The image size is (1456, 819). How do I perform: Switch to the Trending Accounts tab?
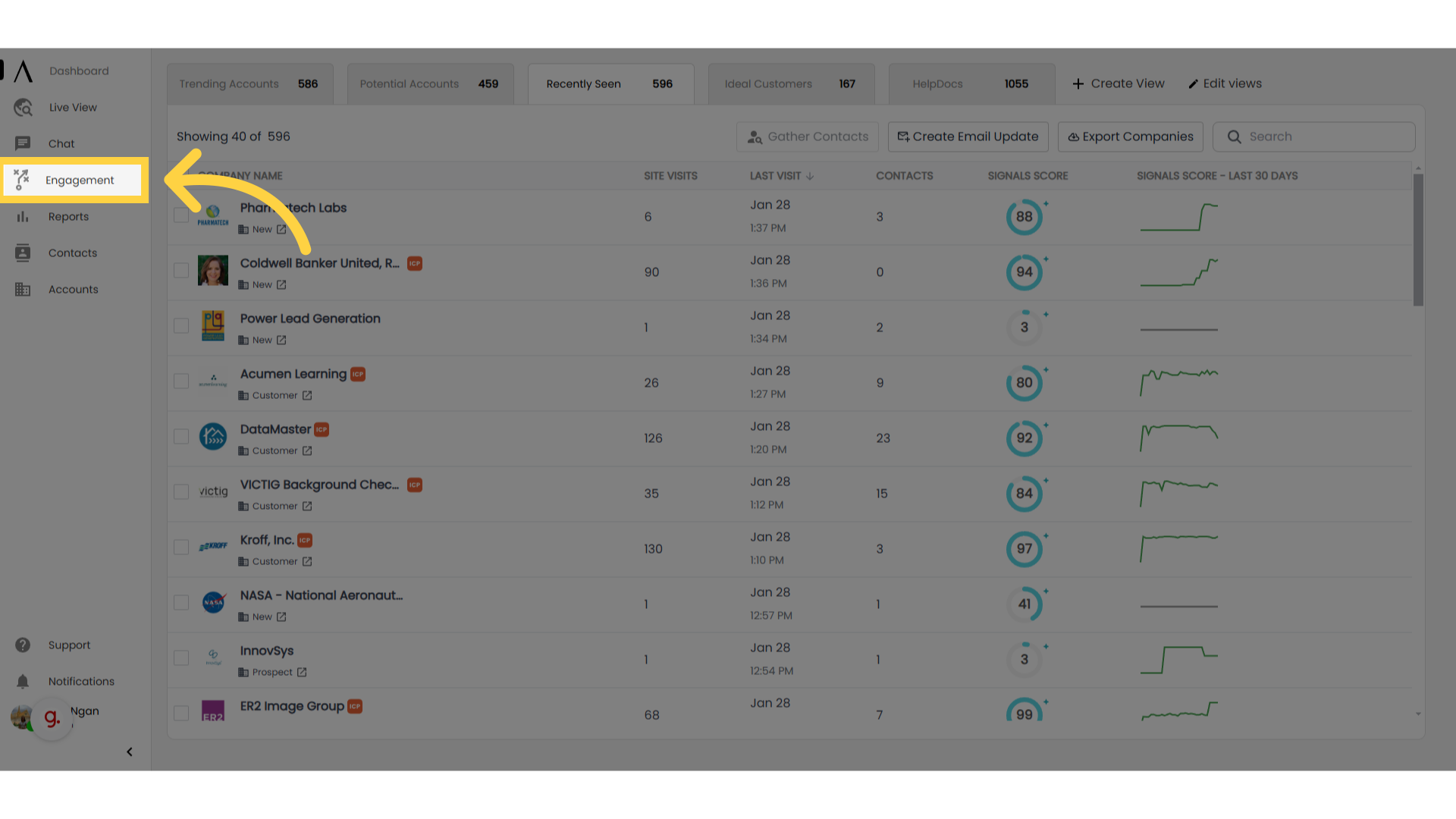pos(249,84)
